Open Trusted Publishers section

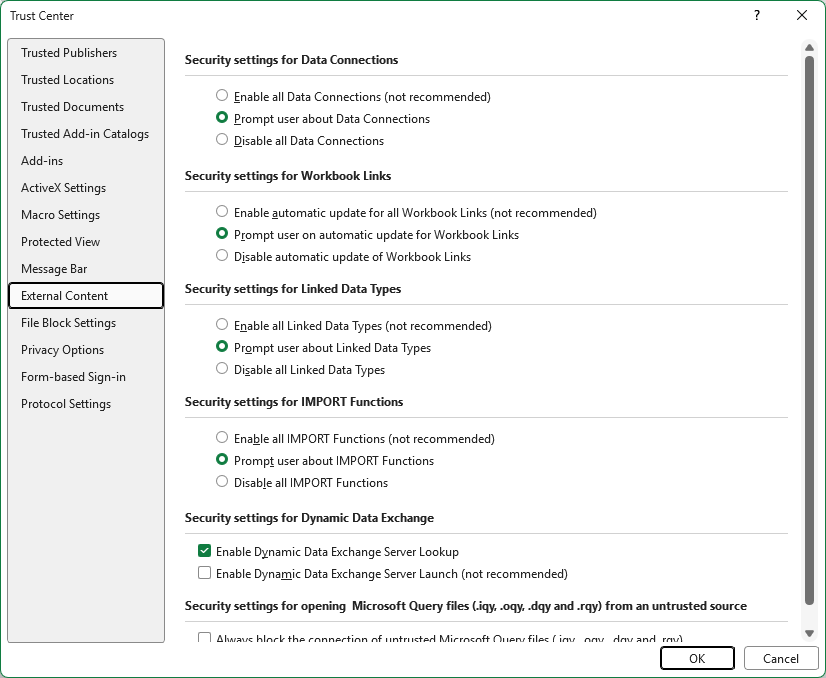click(x=86, y=53)
